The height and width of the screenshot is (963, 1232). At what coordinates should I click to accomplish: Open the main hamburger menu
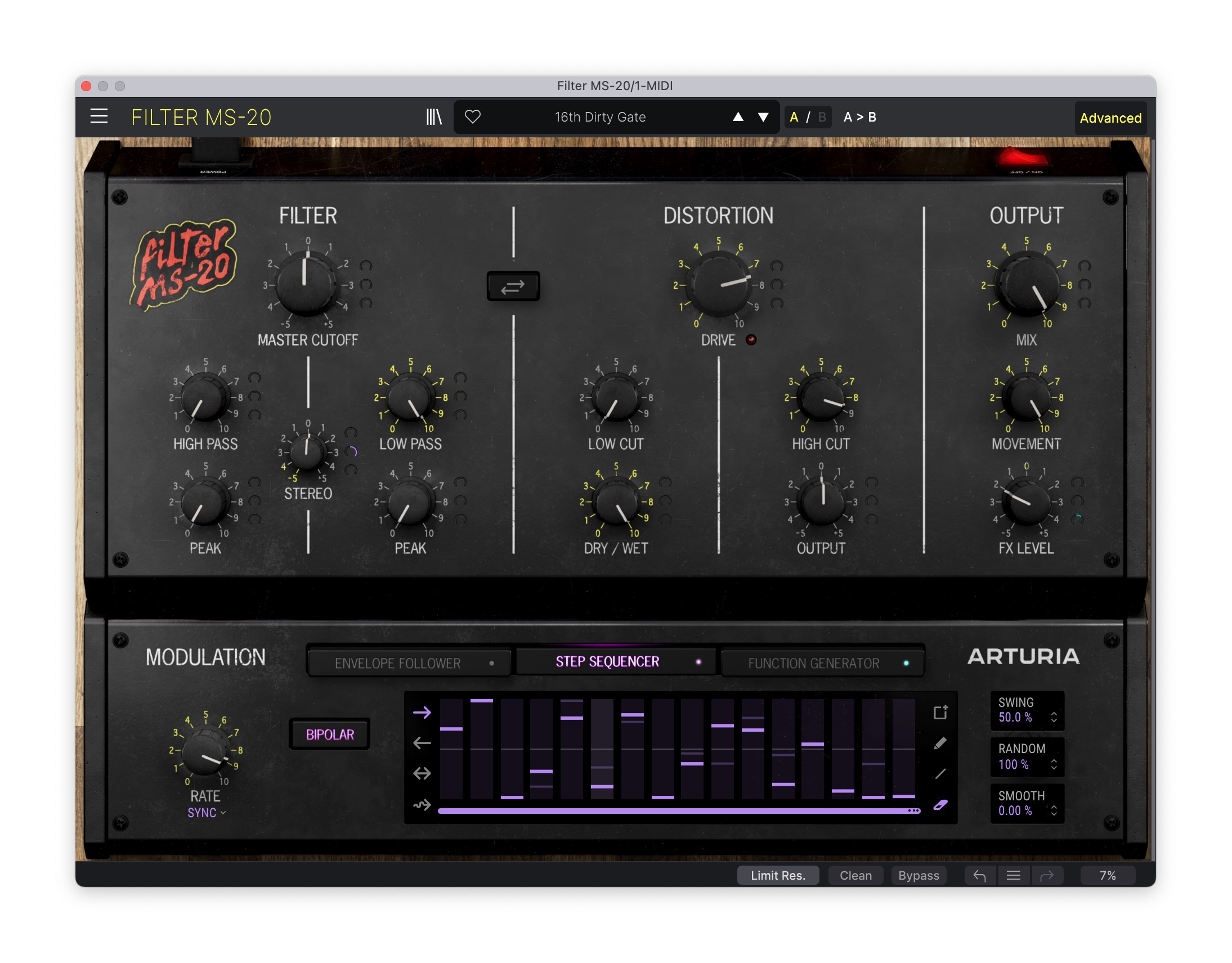(x=98, y=116)
